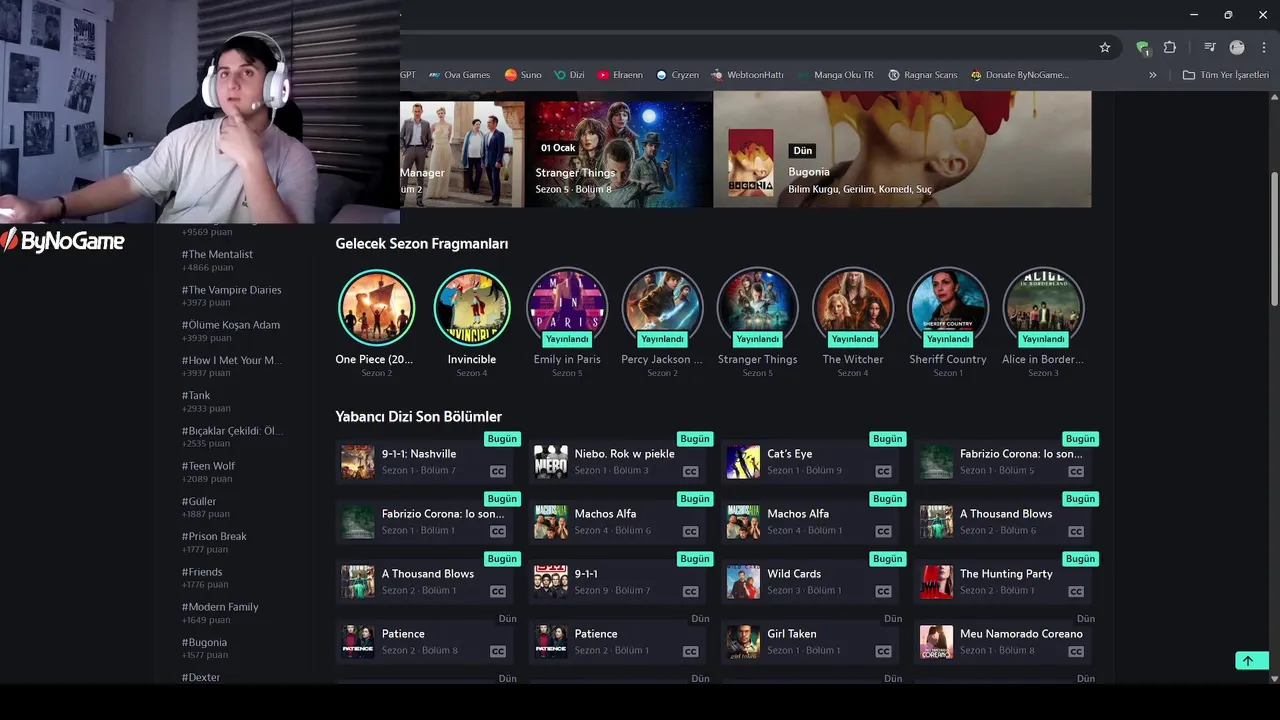
Task: Bookmark this page with the star icon
Action: 1105,47
